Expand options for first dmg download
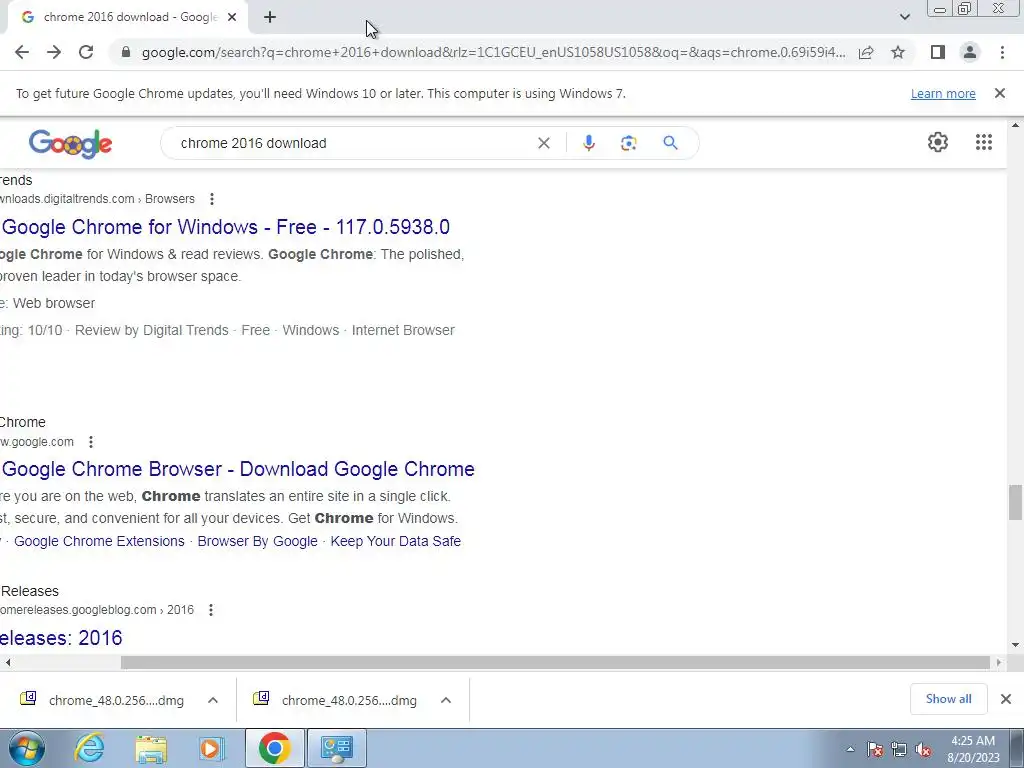This screenshot has height=768, width=1024. point(213,700)
